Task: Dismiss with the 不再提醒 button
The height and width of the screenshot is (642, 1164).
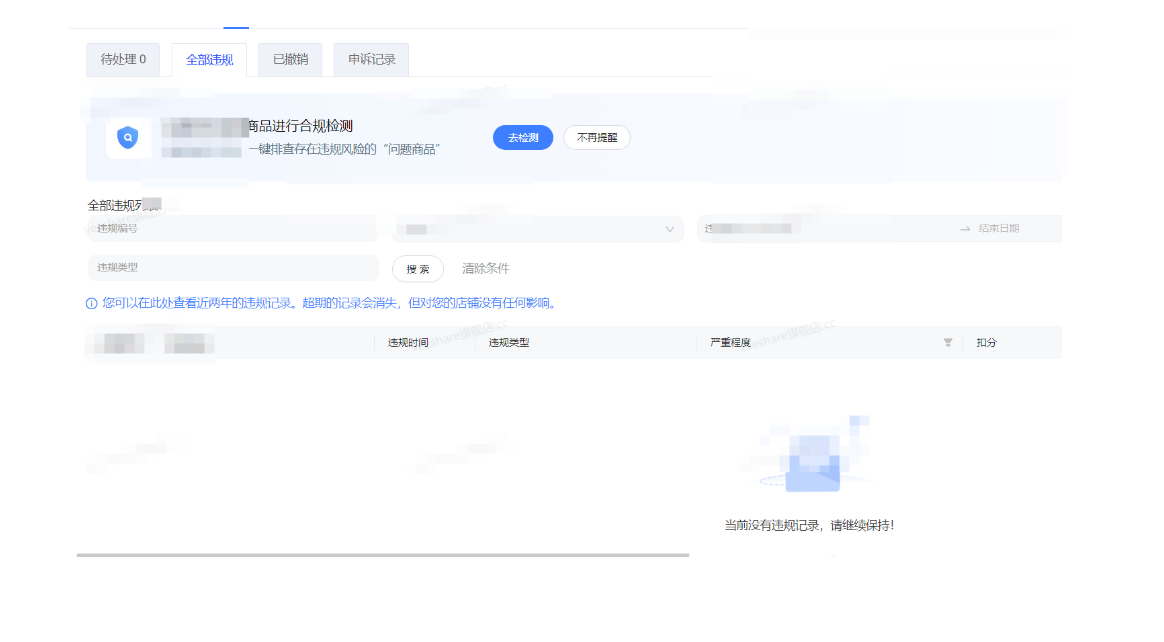Action: tap(596, 138)
